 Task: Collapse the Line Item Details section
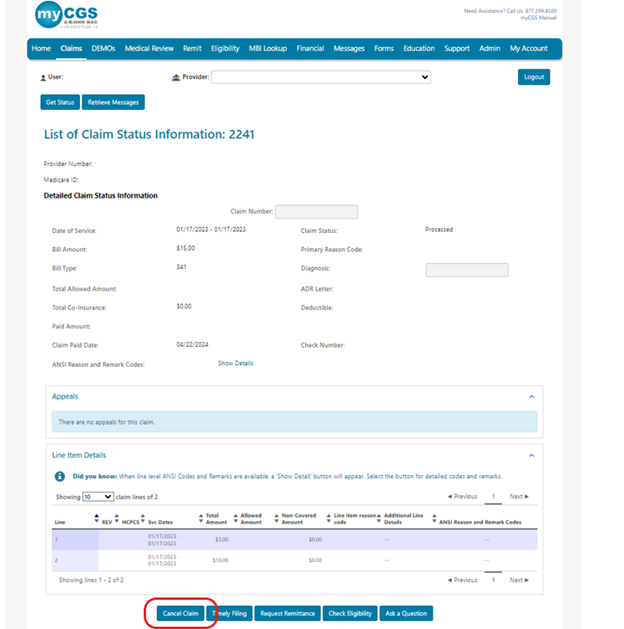[531, 455]
